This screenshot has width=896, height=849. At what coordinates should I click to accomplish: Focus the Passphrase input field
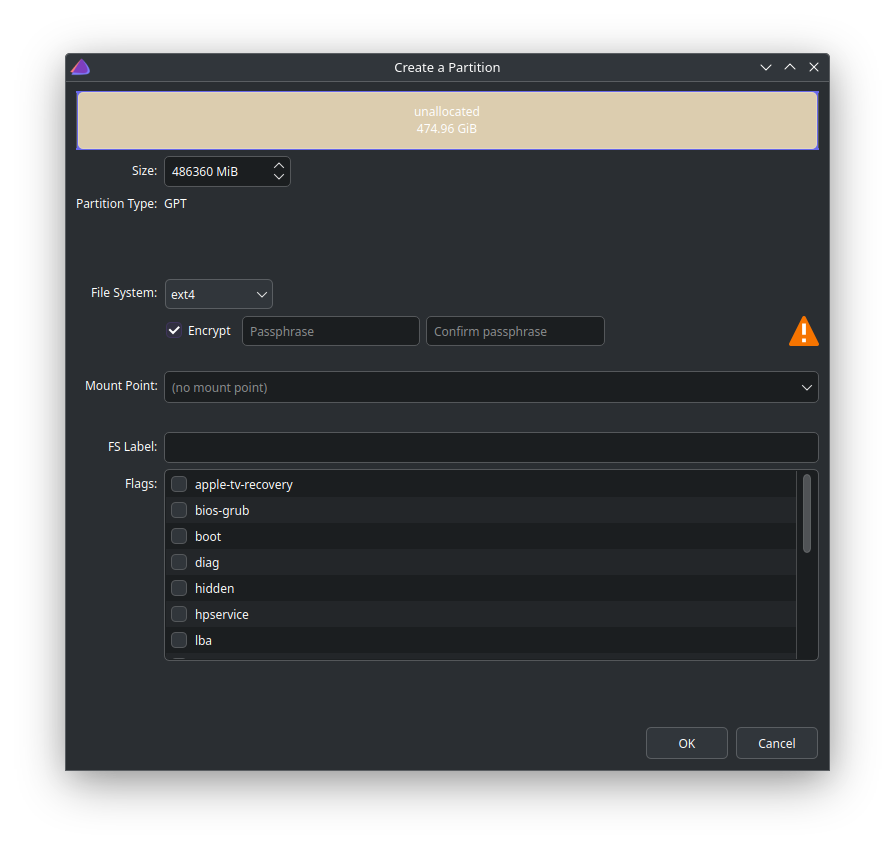331,331
